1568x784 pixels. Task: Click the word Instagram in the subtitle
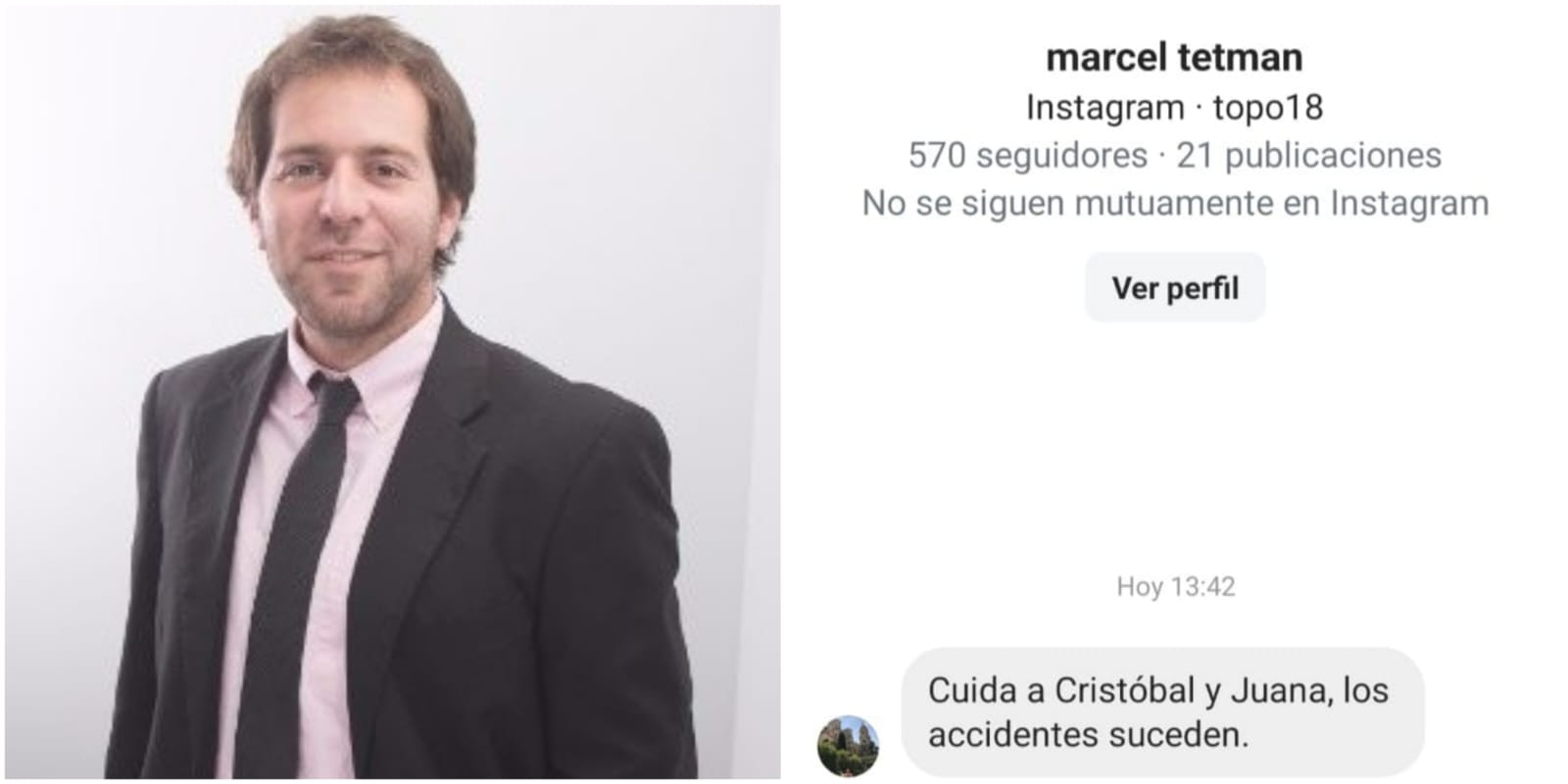click(x=1104, y=107)
